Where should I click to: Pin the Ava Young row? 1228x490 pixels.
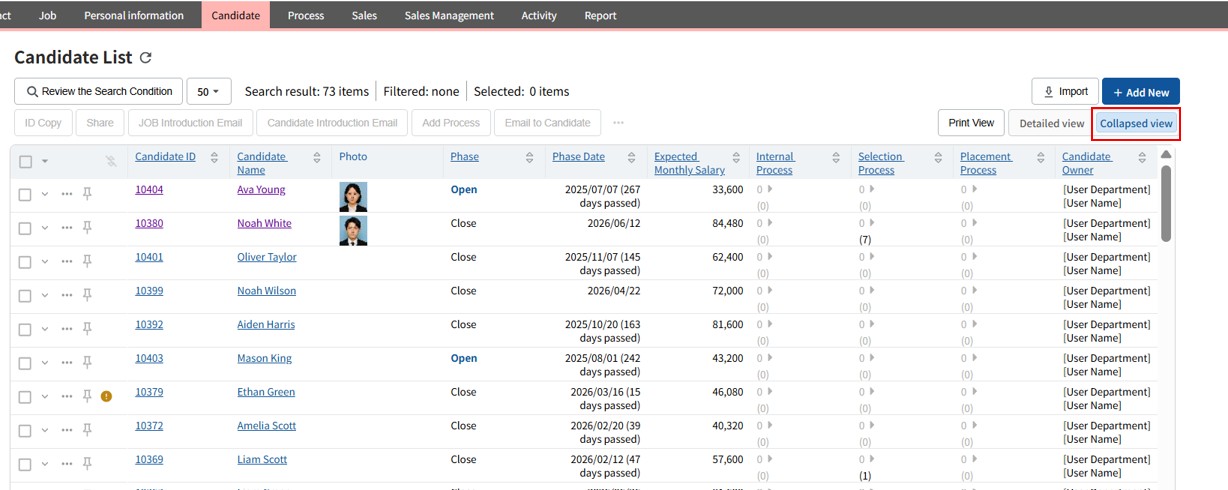click(87, 194)
